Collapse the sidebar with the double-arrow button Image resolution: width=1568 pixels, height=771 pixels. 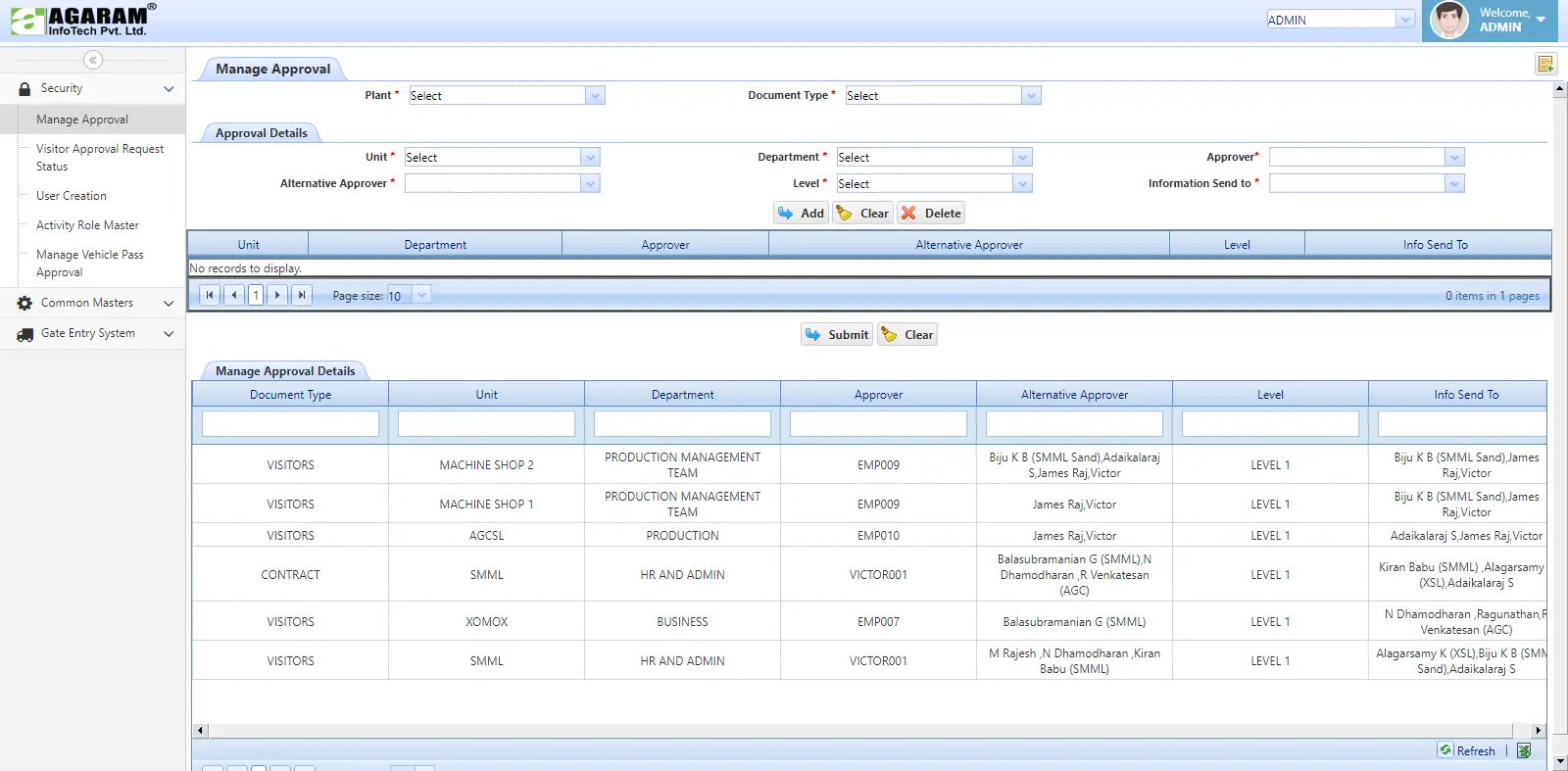click(x=93, y=60)
